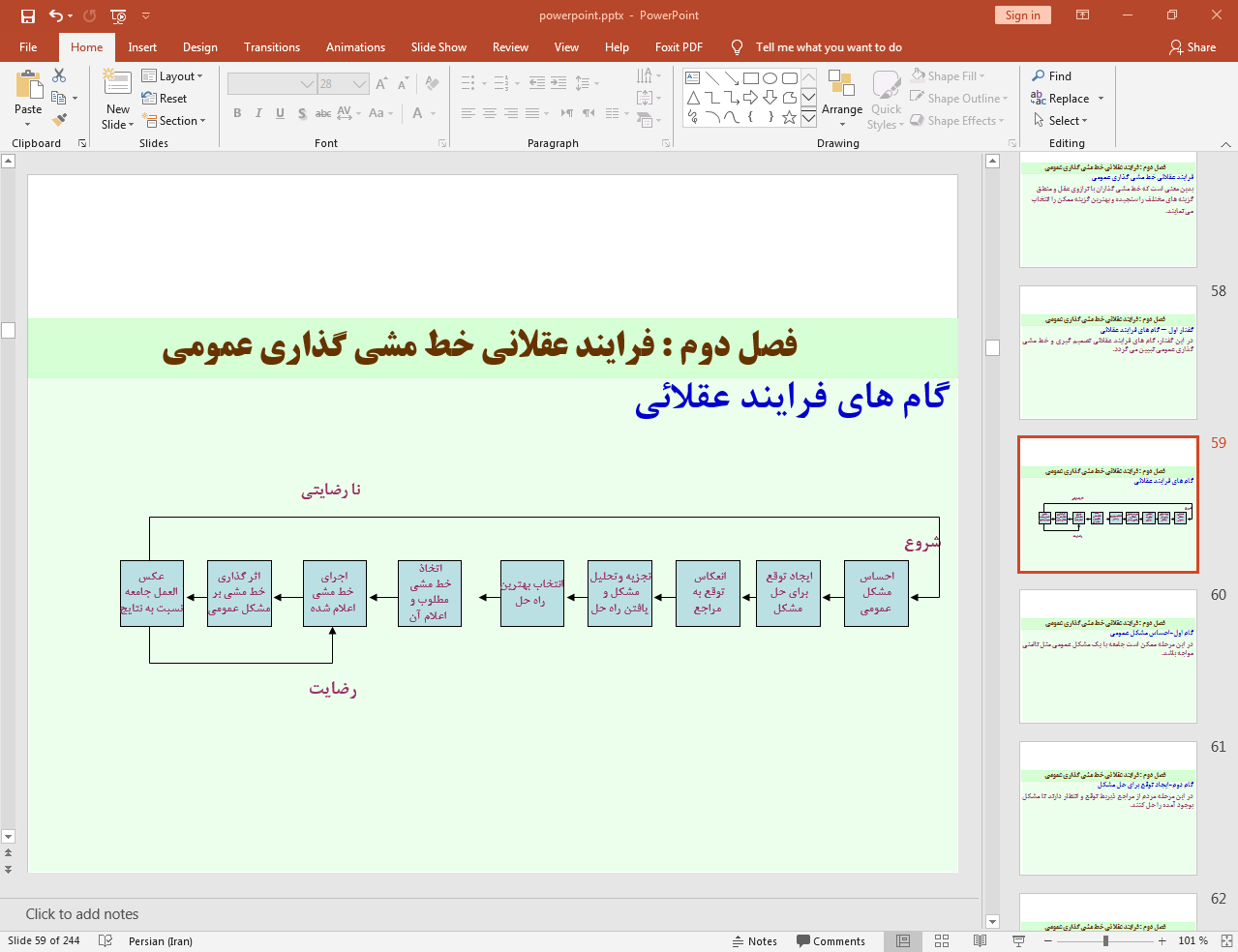Open the Select dropdown in Editing

1060,120
